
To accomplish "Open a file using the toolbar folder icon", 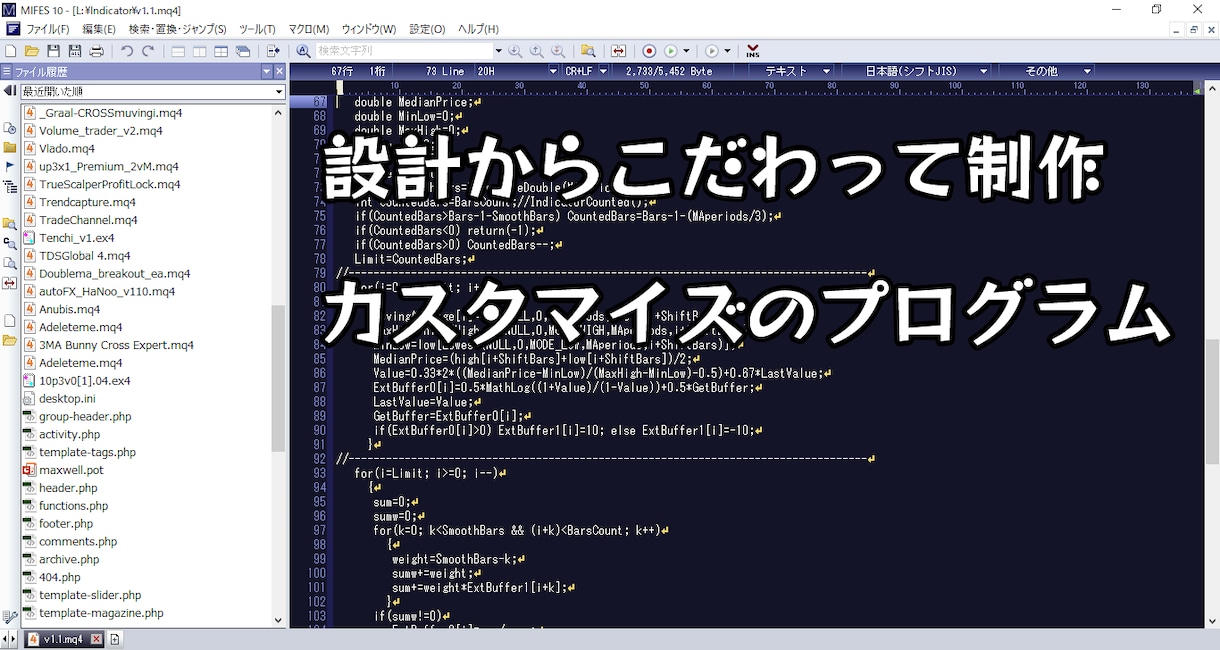I will [x=32, y=51].
